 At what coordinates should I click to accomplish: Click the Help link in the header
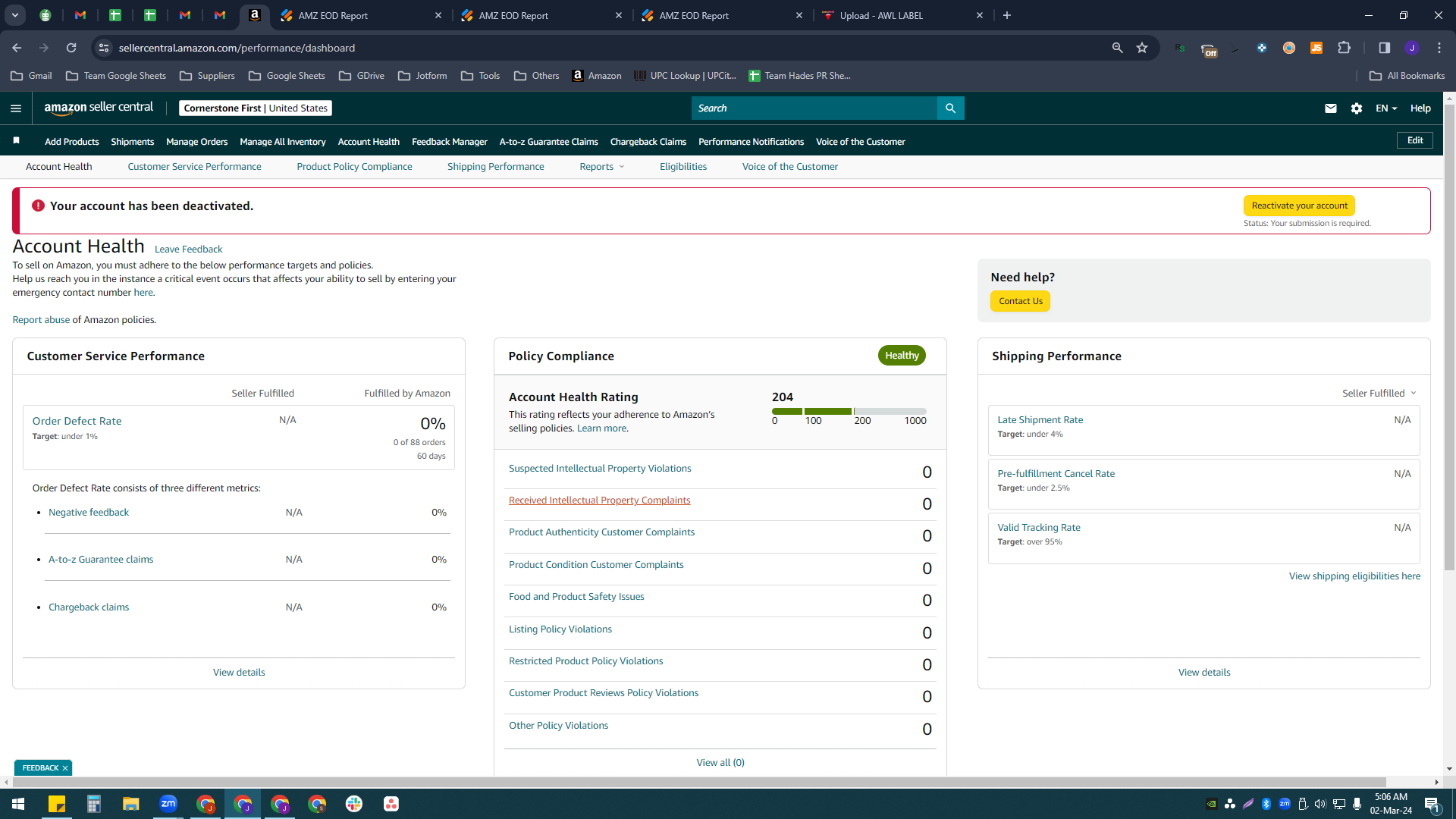pos(1420,108)
